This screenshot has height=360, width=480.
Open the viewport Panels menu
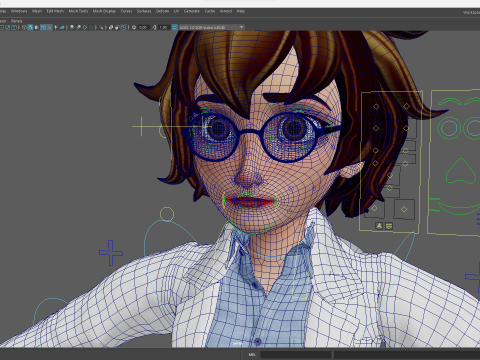(x=17, y=21)
